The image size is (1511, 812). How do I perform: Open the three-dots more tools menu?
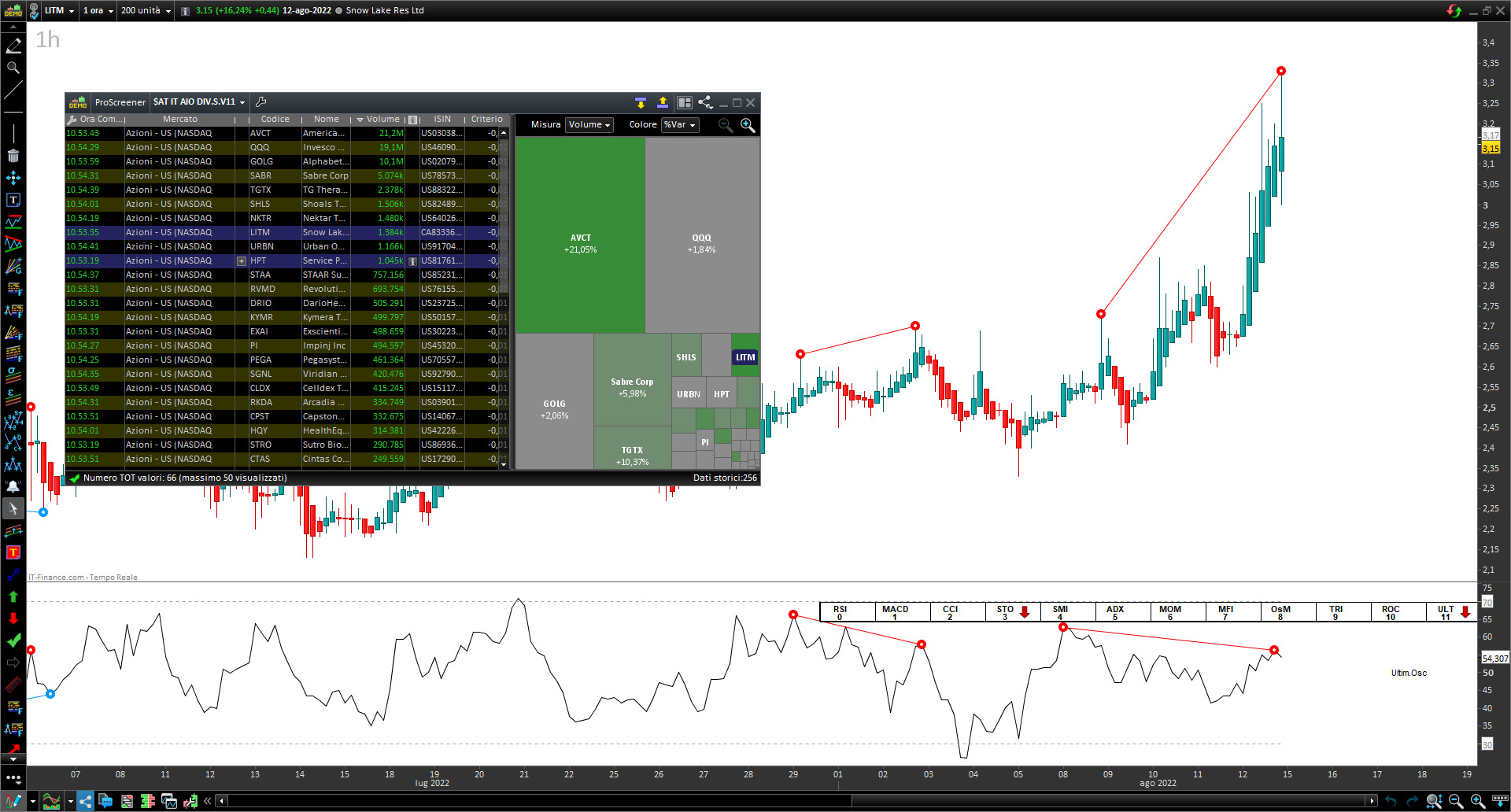point(13,778)
